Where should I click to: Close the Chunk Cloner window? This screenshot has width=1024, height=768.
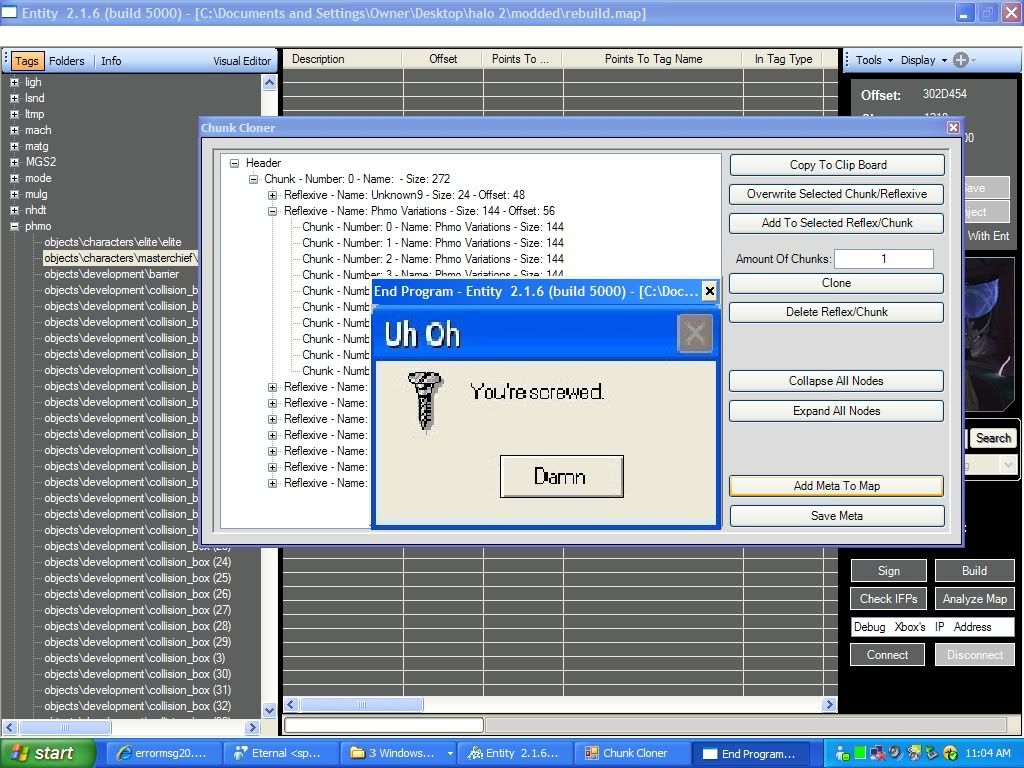[953, 127]
